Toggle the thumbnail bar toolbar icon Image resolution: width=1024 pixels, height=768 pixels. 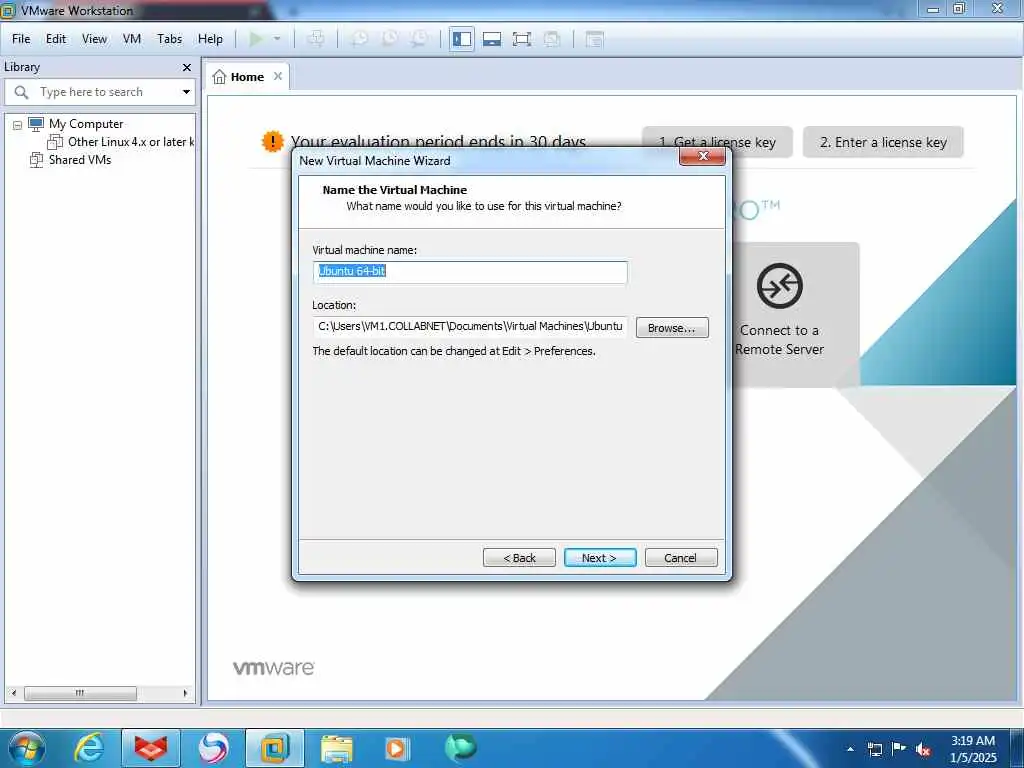click(492, 39)
